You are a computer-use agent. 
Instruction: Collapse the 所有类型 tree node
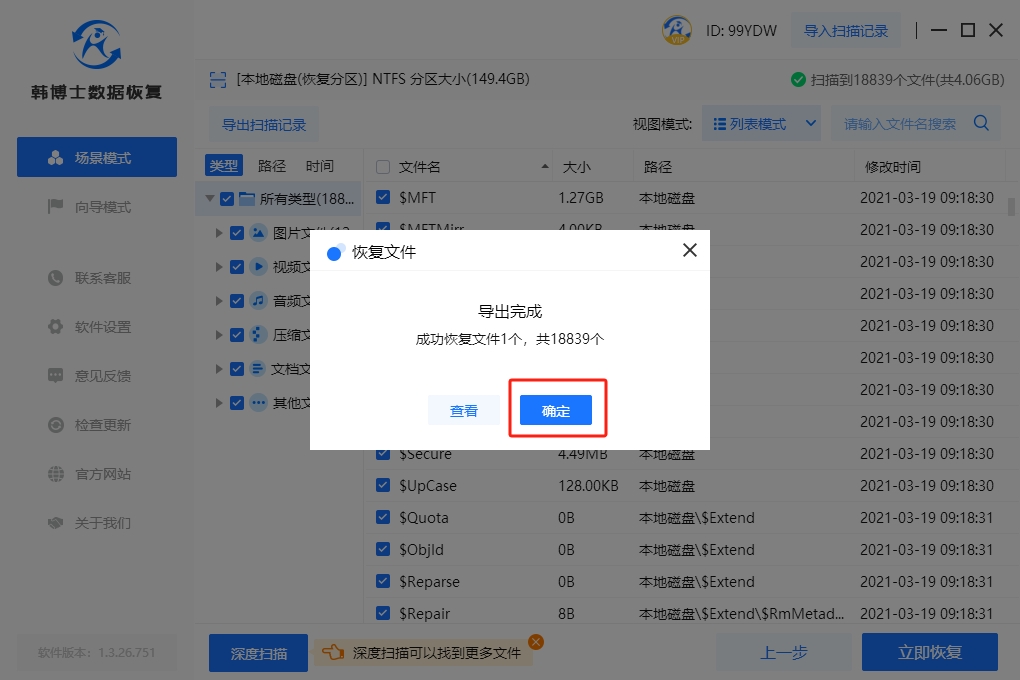coord(210,199)
